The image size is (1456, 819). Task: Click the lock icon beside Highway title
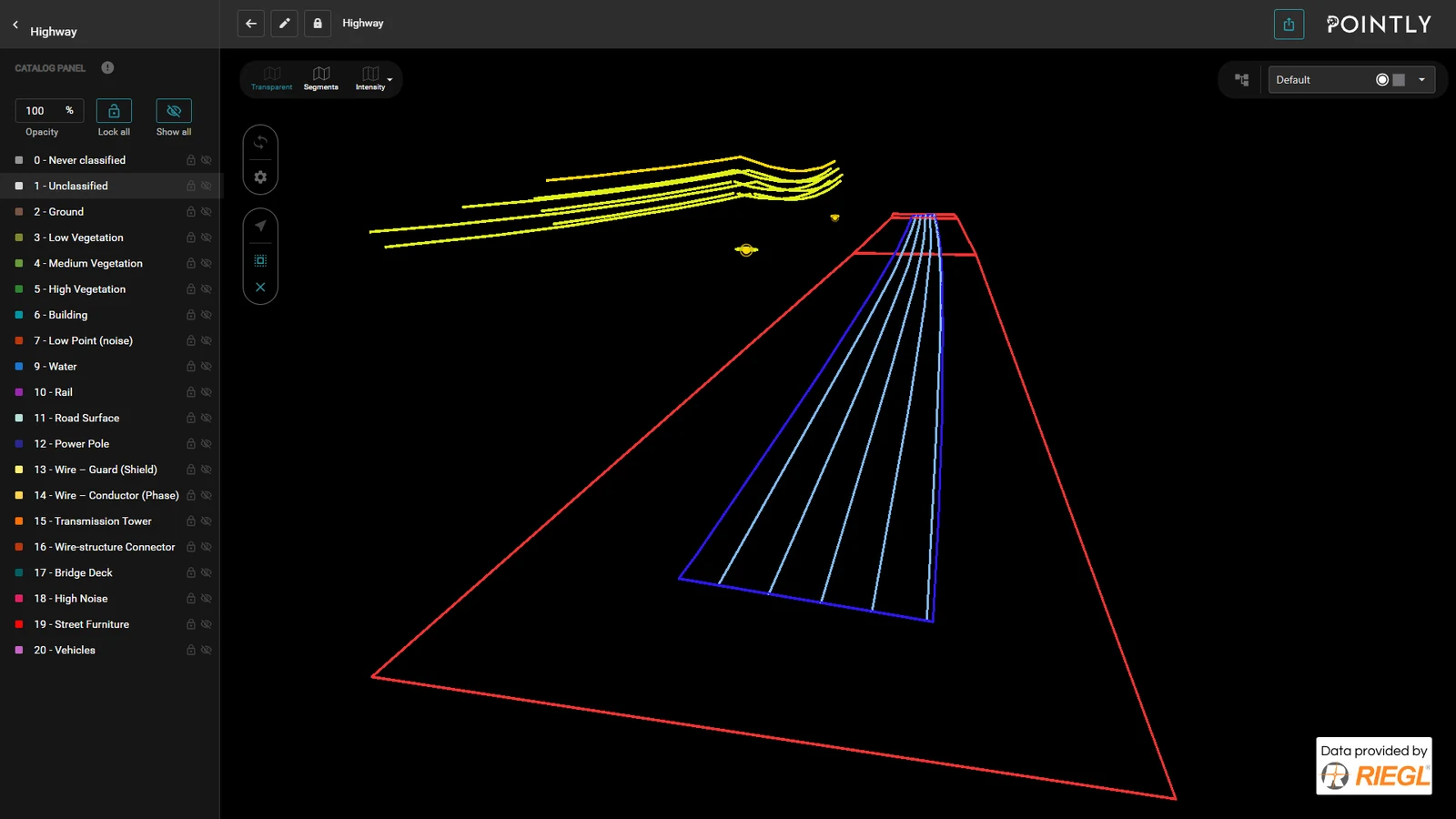(x=318, y=24)
